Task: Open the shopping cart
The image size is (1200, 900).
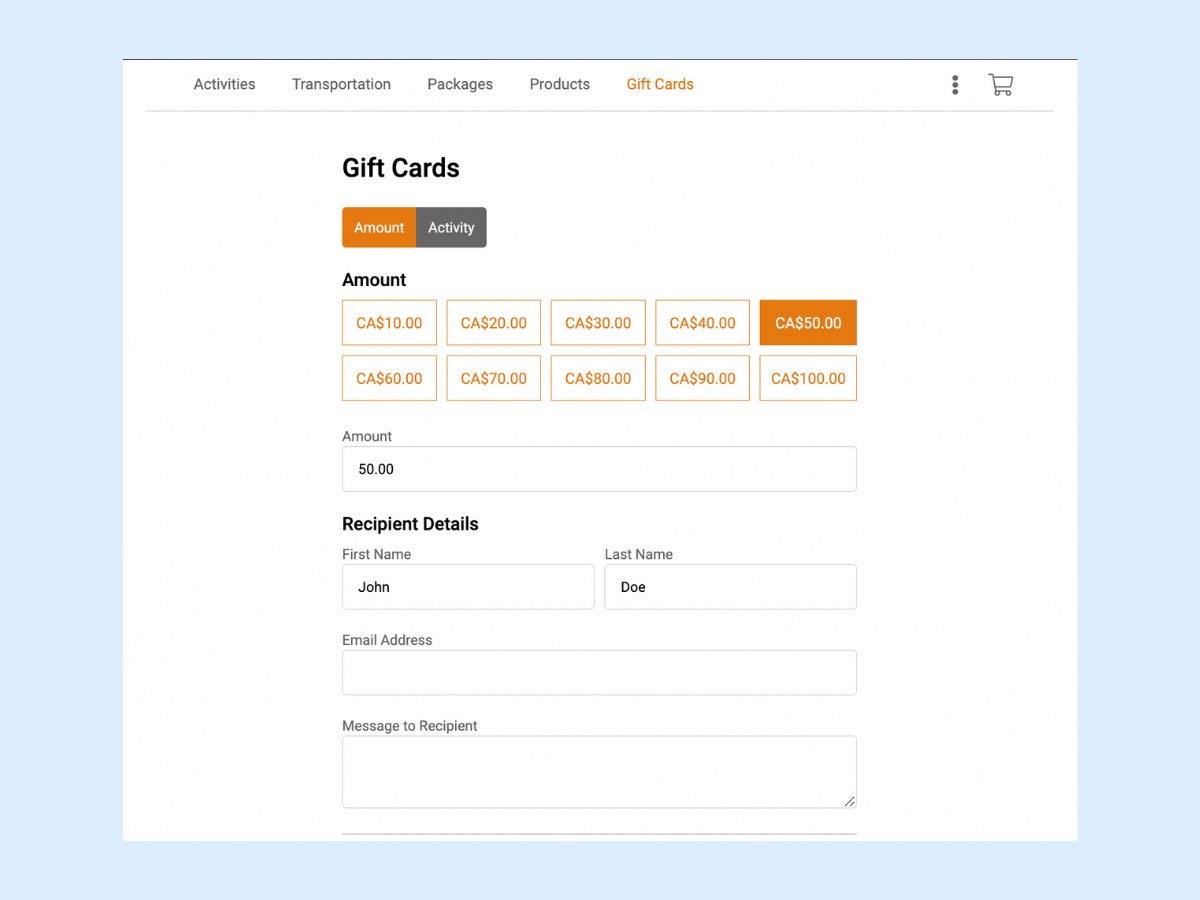Action: [1000, 85]
